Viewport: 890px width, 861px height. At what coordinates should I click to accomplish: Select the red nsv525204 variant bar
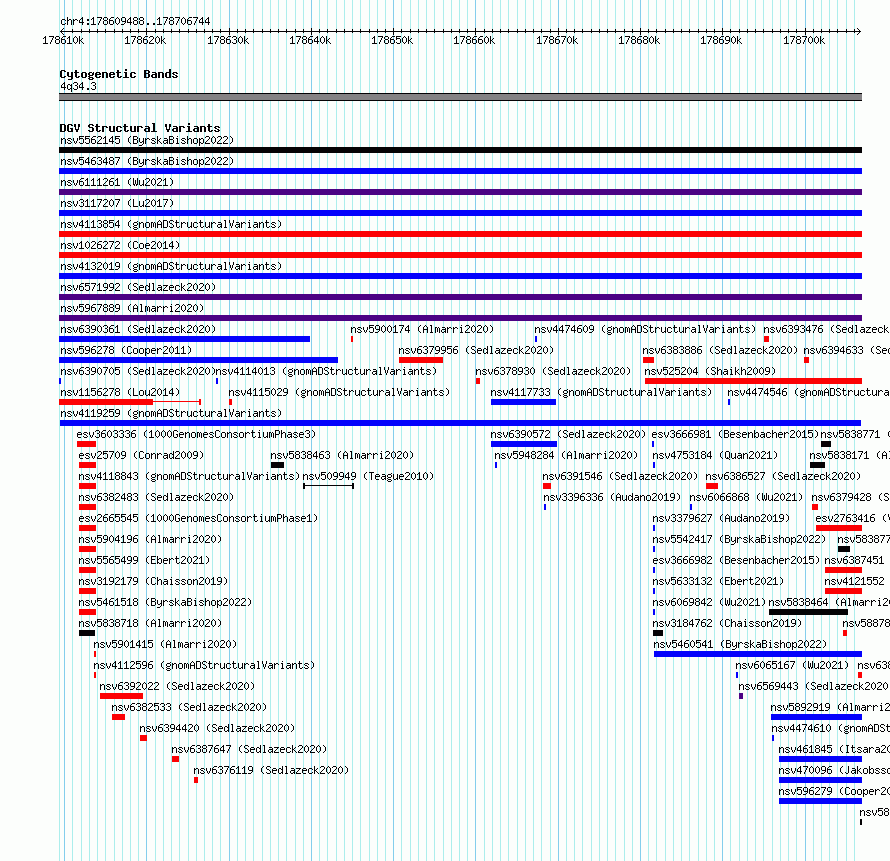(753, 381)
